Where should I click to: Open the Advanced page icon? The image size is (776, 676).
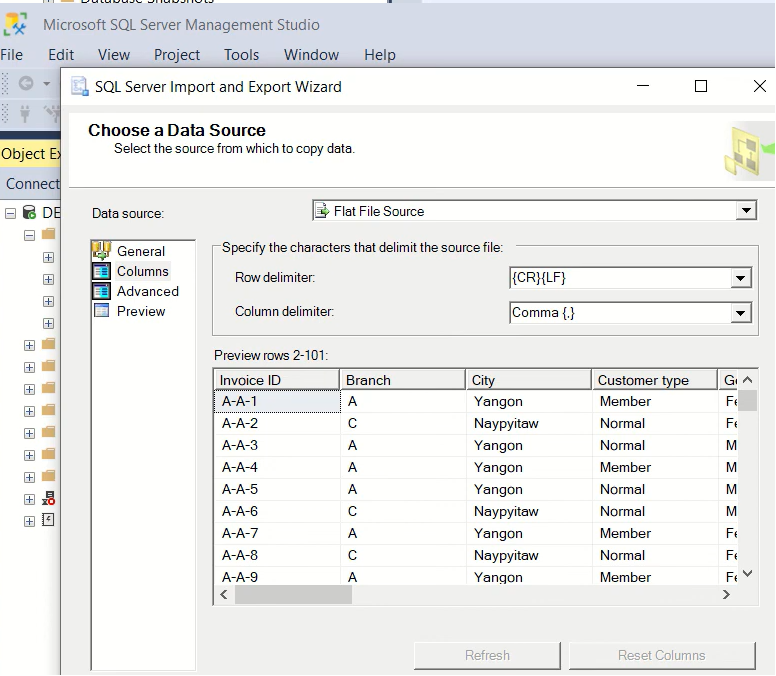100,291
